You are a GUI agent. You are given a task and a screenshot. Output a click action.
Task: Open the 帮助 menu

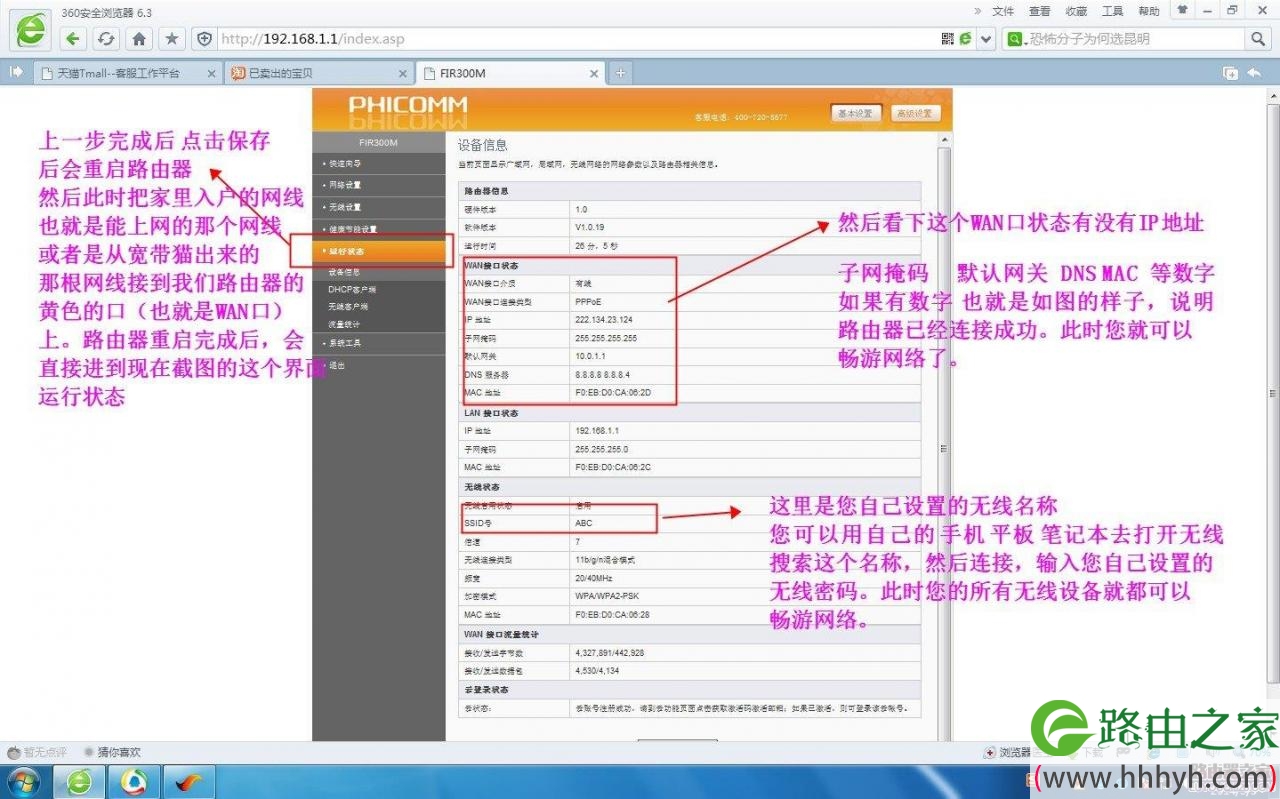(1149, 11)
